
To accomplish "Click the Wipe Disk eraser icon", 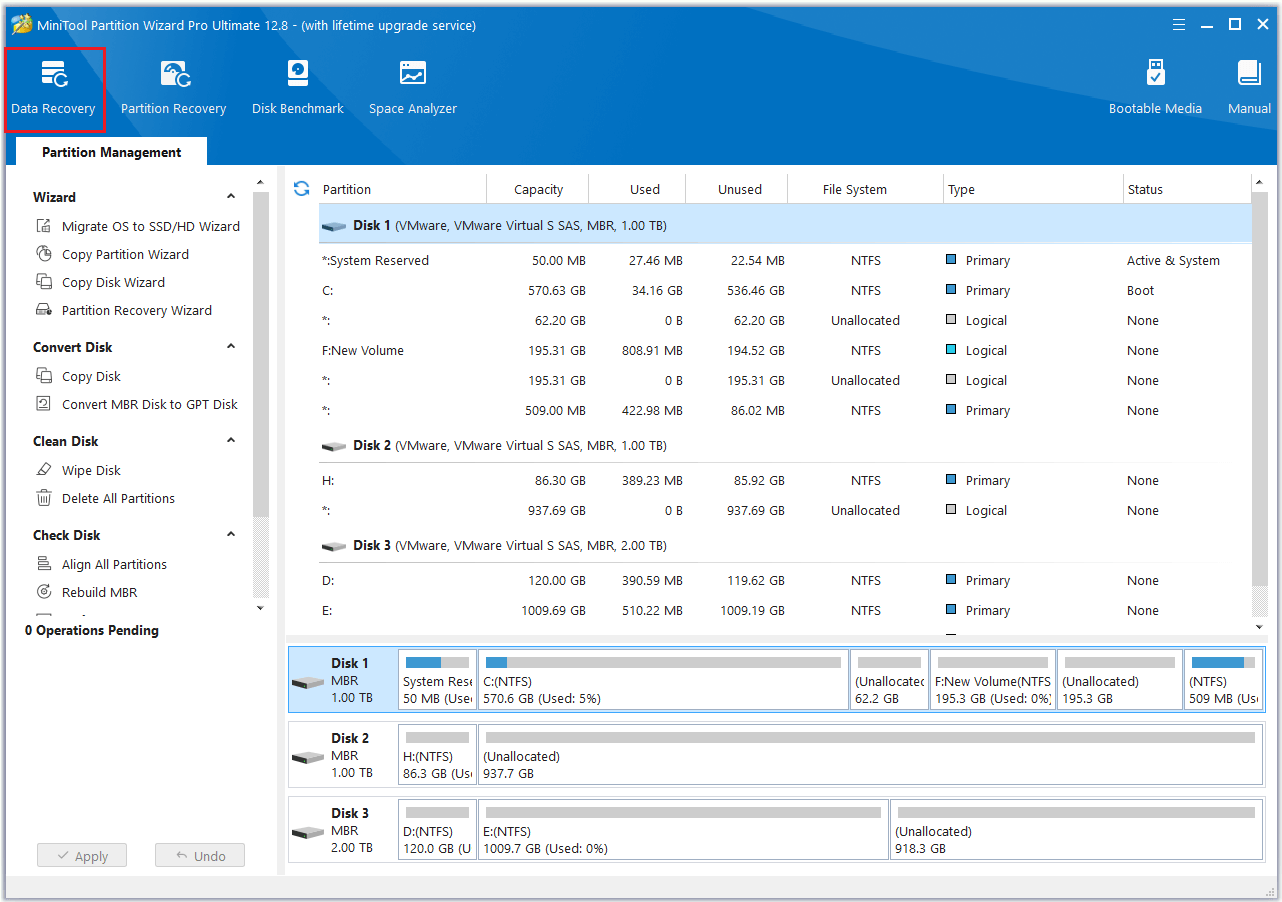I will [x=44, y=470].
